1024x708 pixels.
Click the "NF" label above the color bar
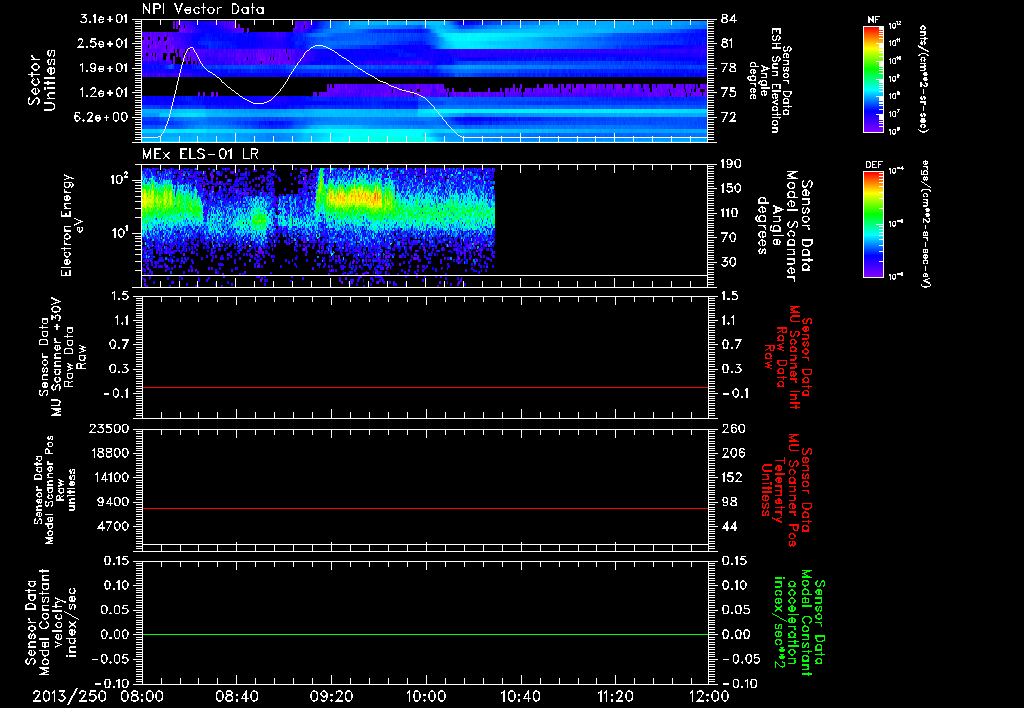click(873, 20)
